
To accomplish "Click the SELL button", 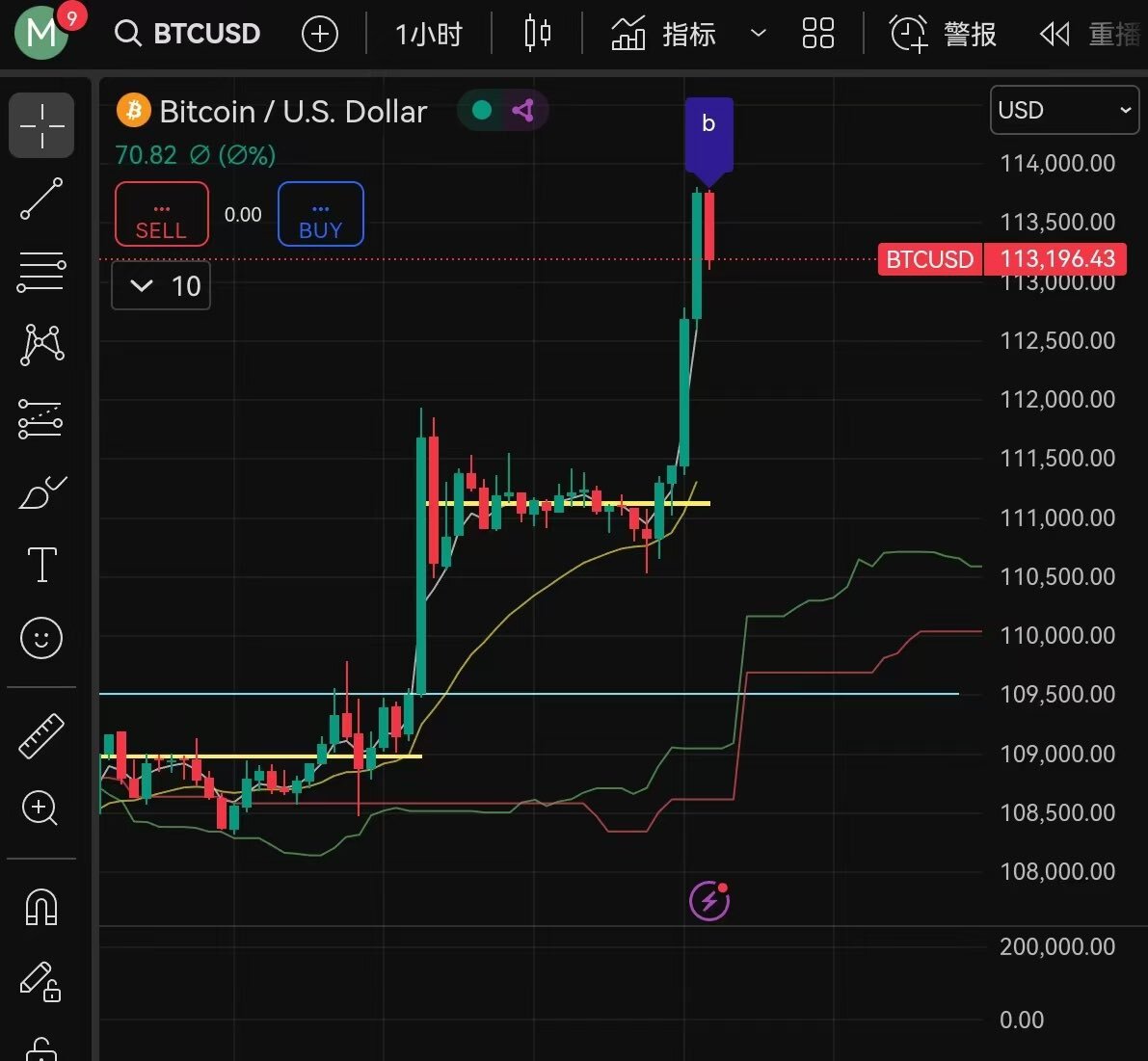I will click(x=162, y=214).
